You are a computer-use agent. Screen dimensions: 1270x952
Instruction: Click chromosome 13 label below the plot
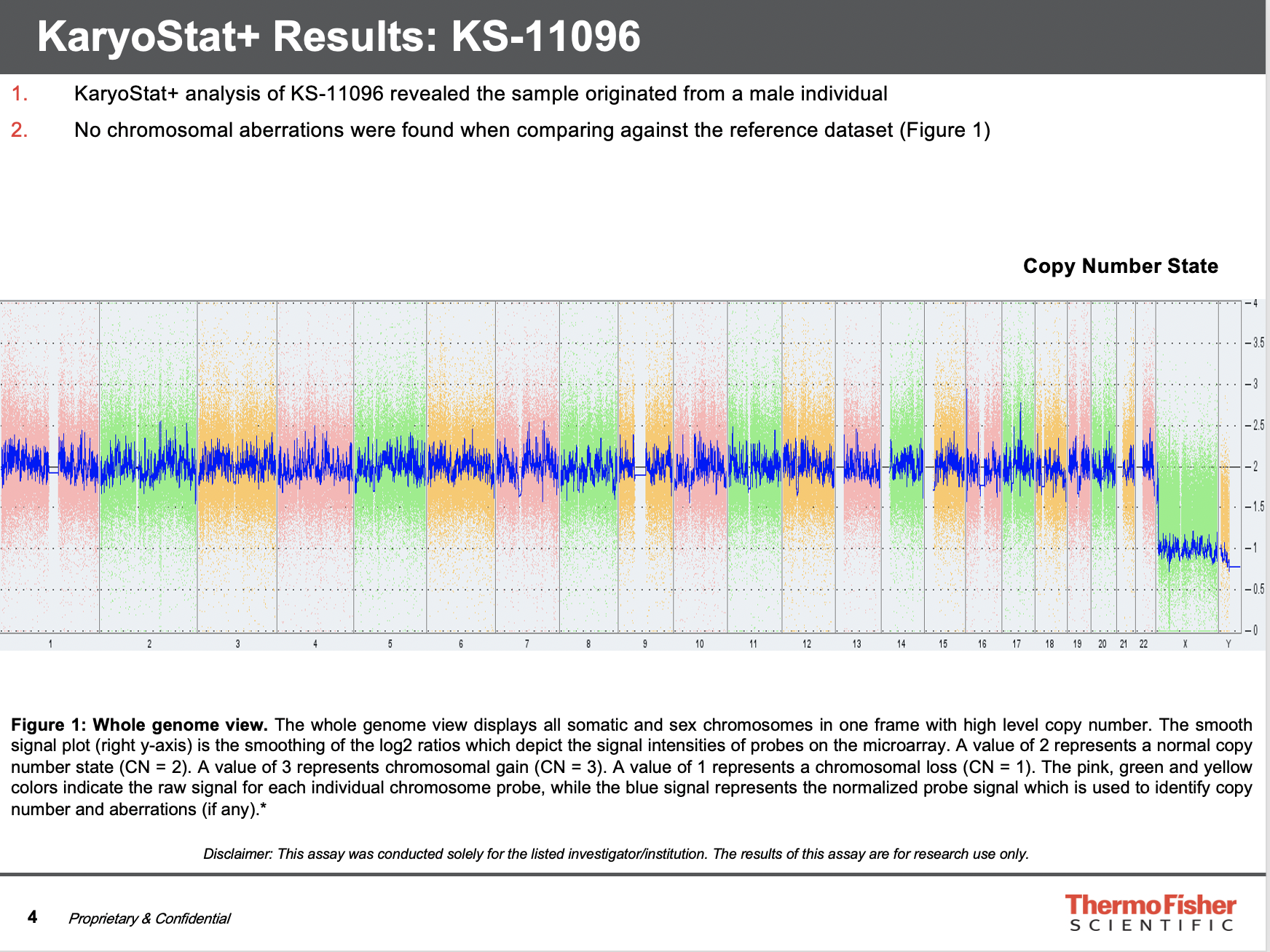tap(857, 644)
